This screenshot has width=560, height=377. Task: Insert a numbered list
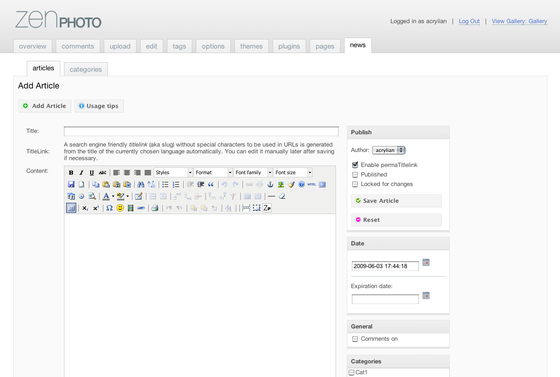(176, 185)
